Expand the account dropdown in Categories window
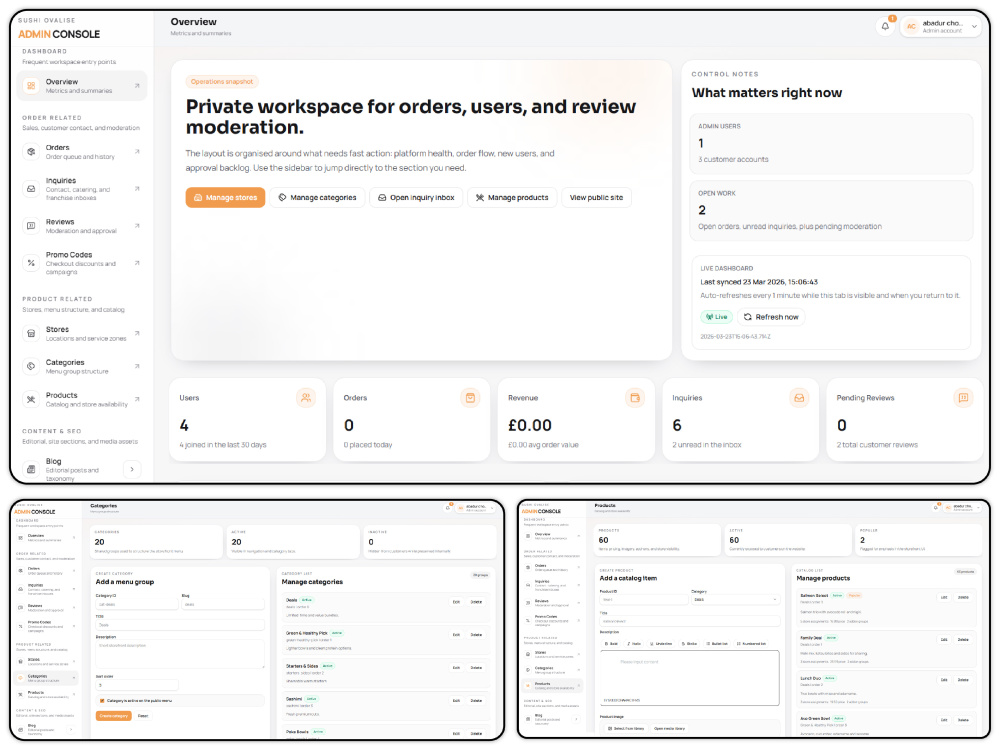The image size is (1000, 750). [476, 508]
